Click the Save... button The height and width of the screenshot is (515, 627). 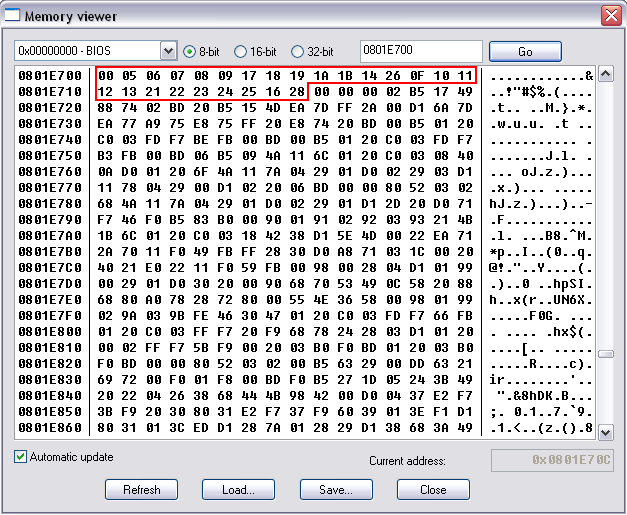coord(335,490)
